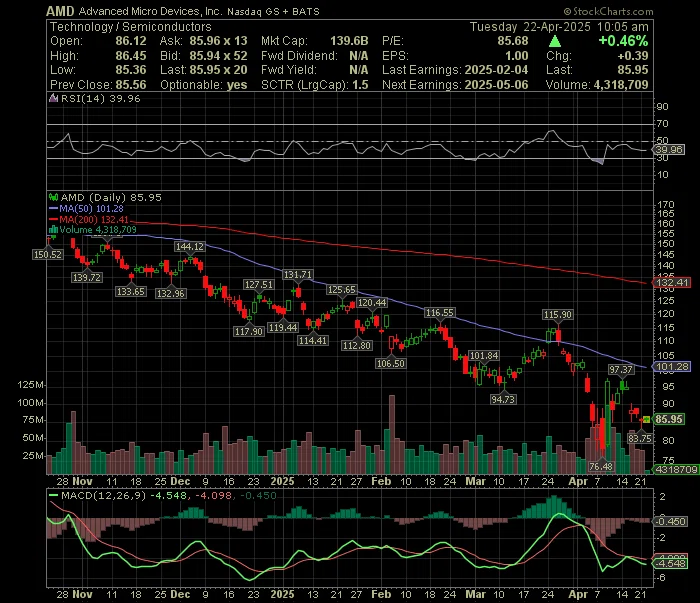This screenshot has height=603, width=700.
Task: Click the Volume value 4,318,709 in header
Action: (x=621, y=85)
